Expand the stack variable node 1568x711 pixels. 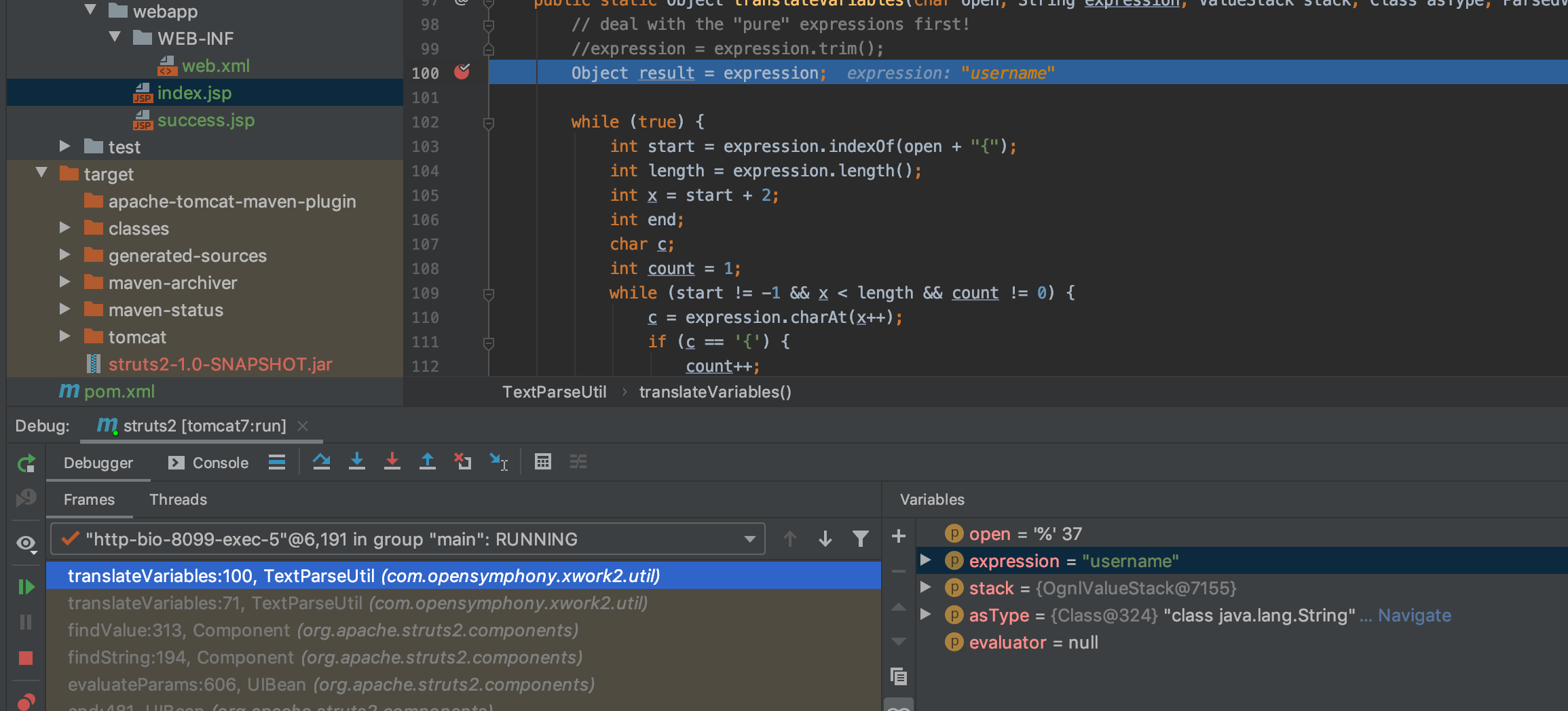coord(925,588)
